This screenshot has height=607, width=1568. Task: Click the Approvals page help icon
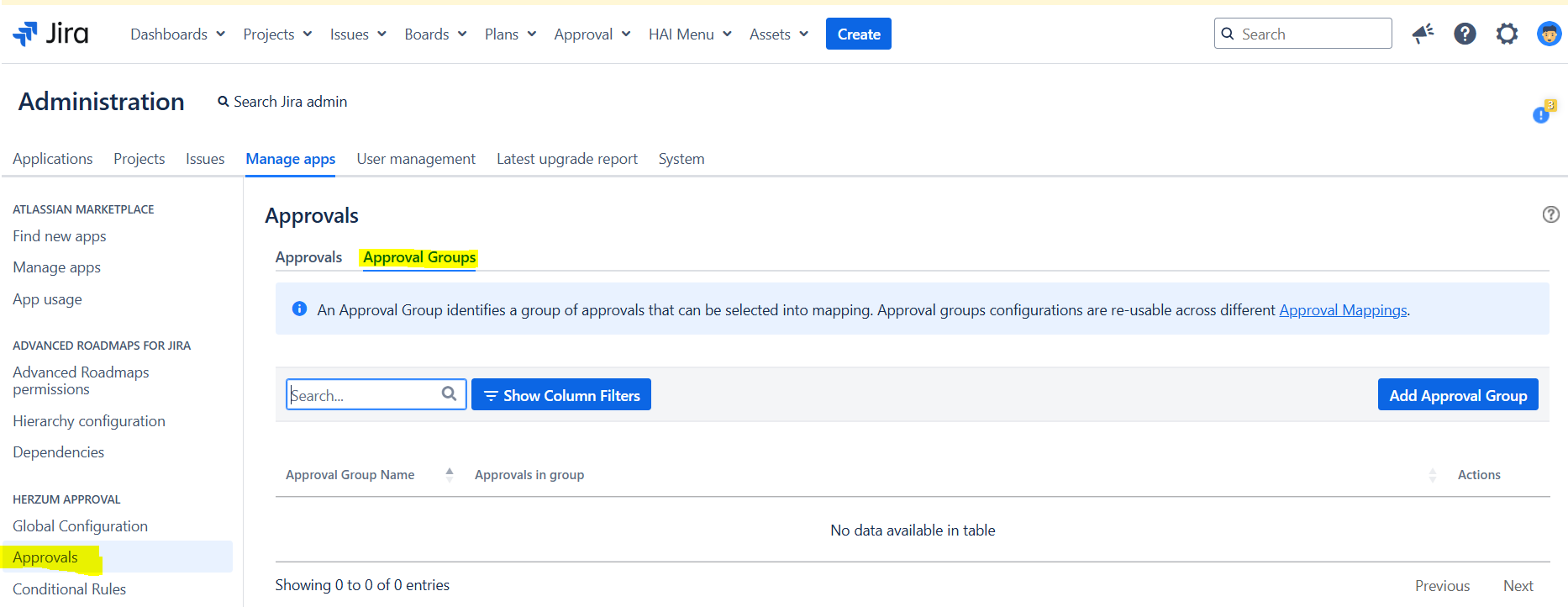coord(1550,214)
